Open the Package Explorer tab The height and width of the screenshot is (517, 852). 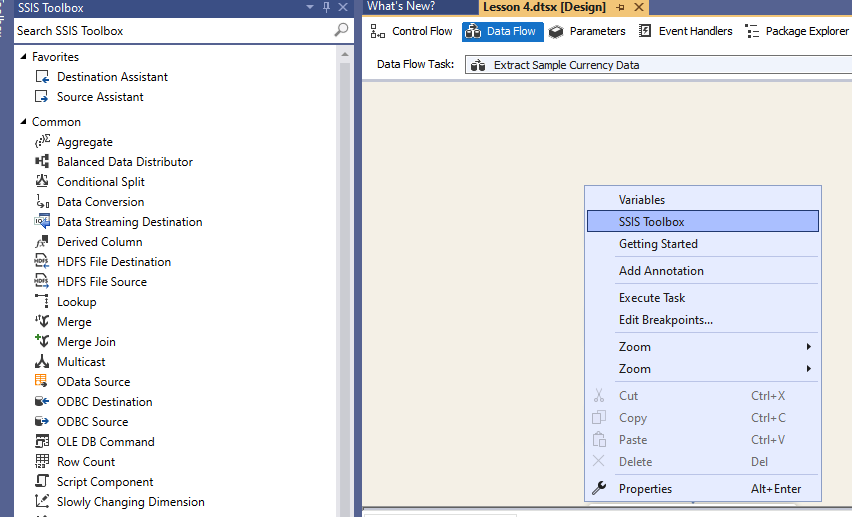coord(796,31)
